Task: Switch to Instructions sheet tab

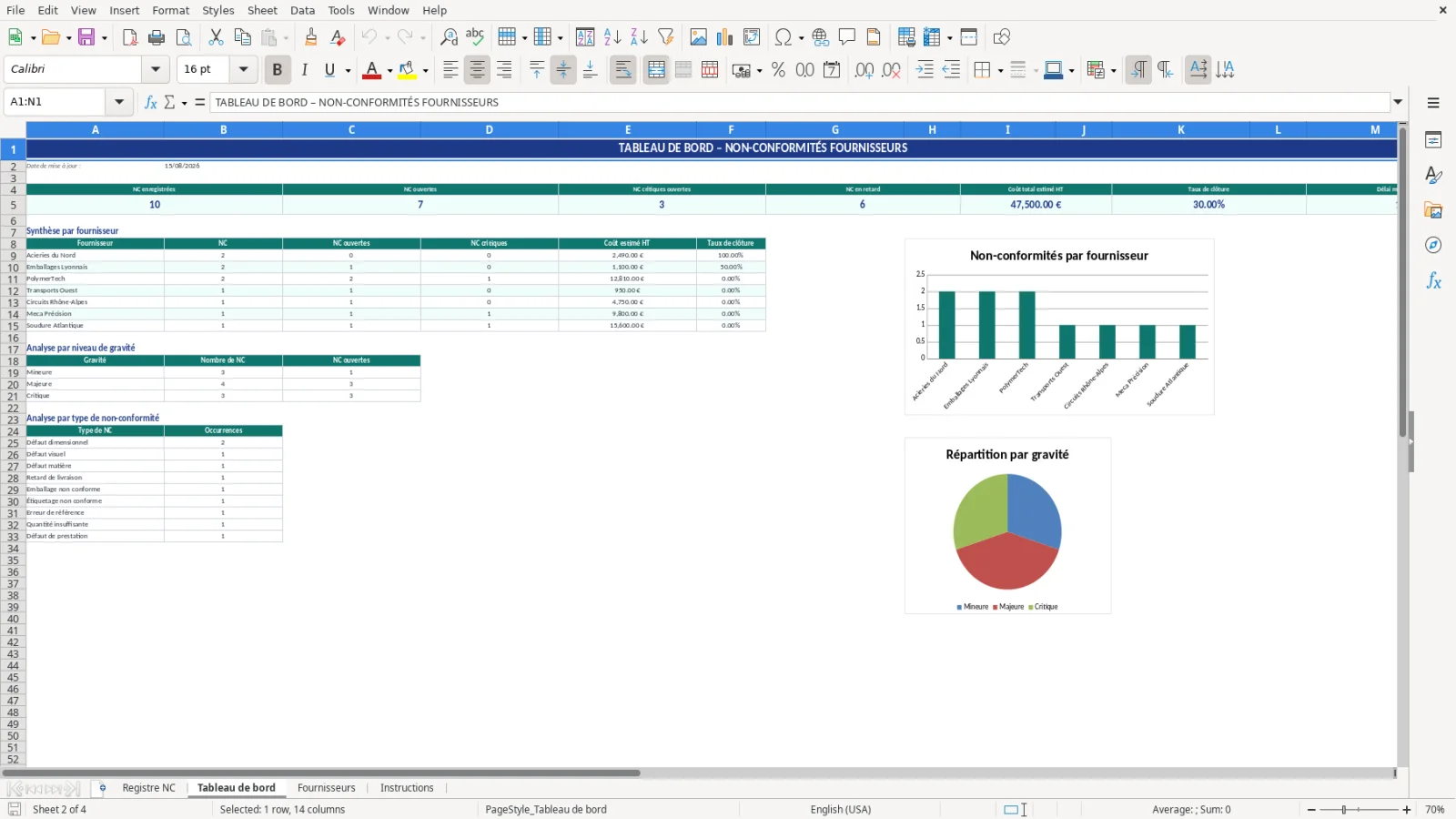Action: (x=407, y=788)
